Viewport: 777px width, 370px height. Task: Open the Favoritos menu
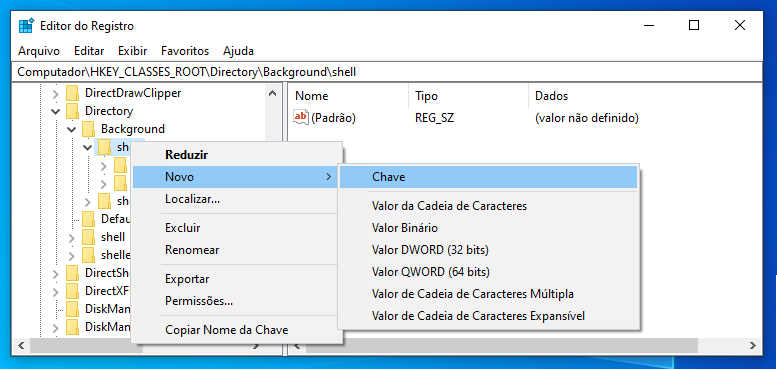tap(185, 51)
